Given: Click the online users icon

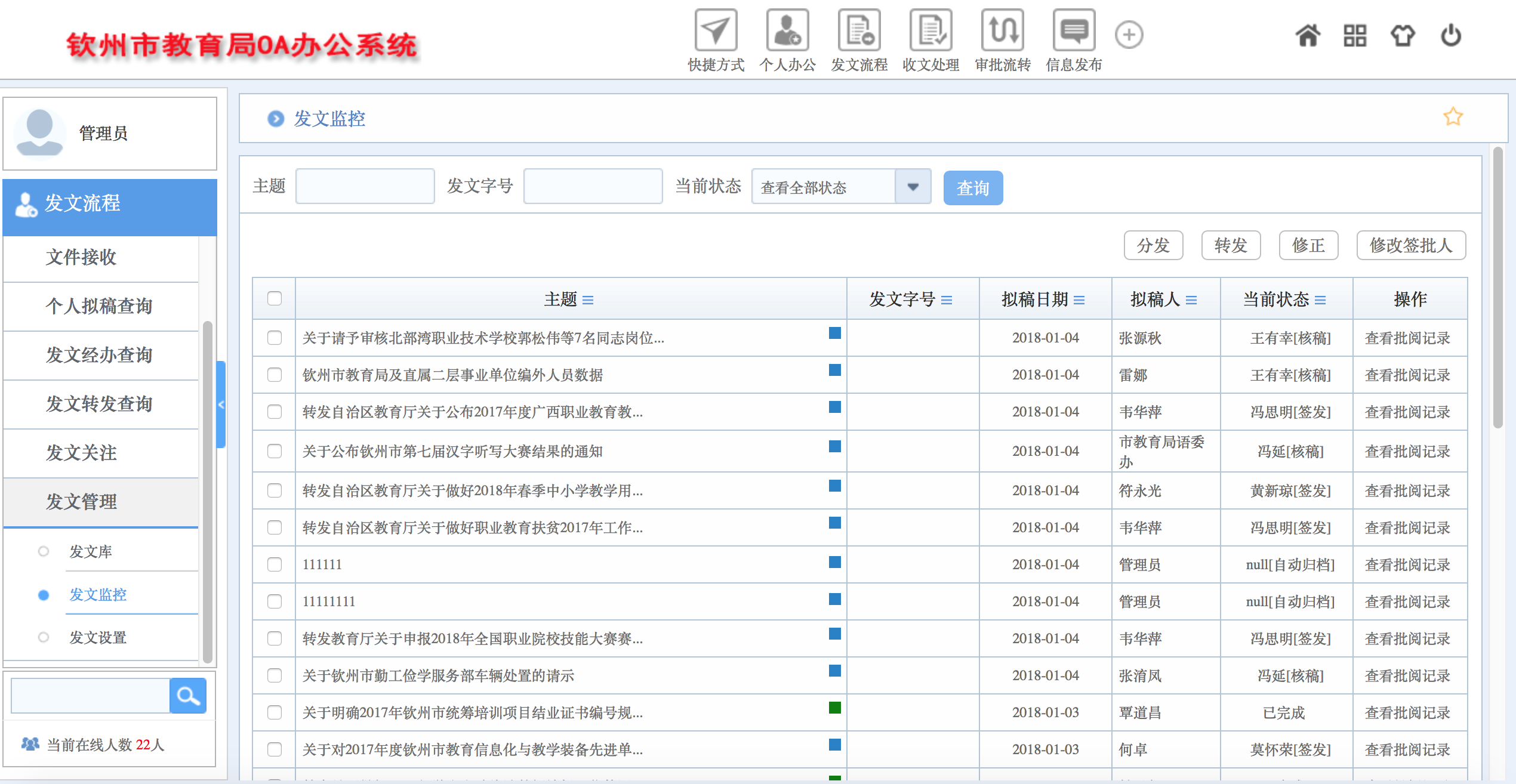Looking at the screenshot, I should click(x=30, y=744).
